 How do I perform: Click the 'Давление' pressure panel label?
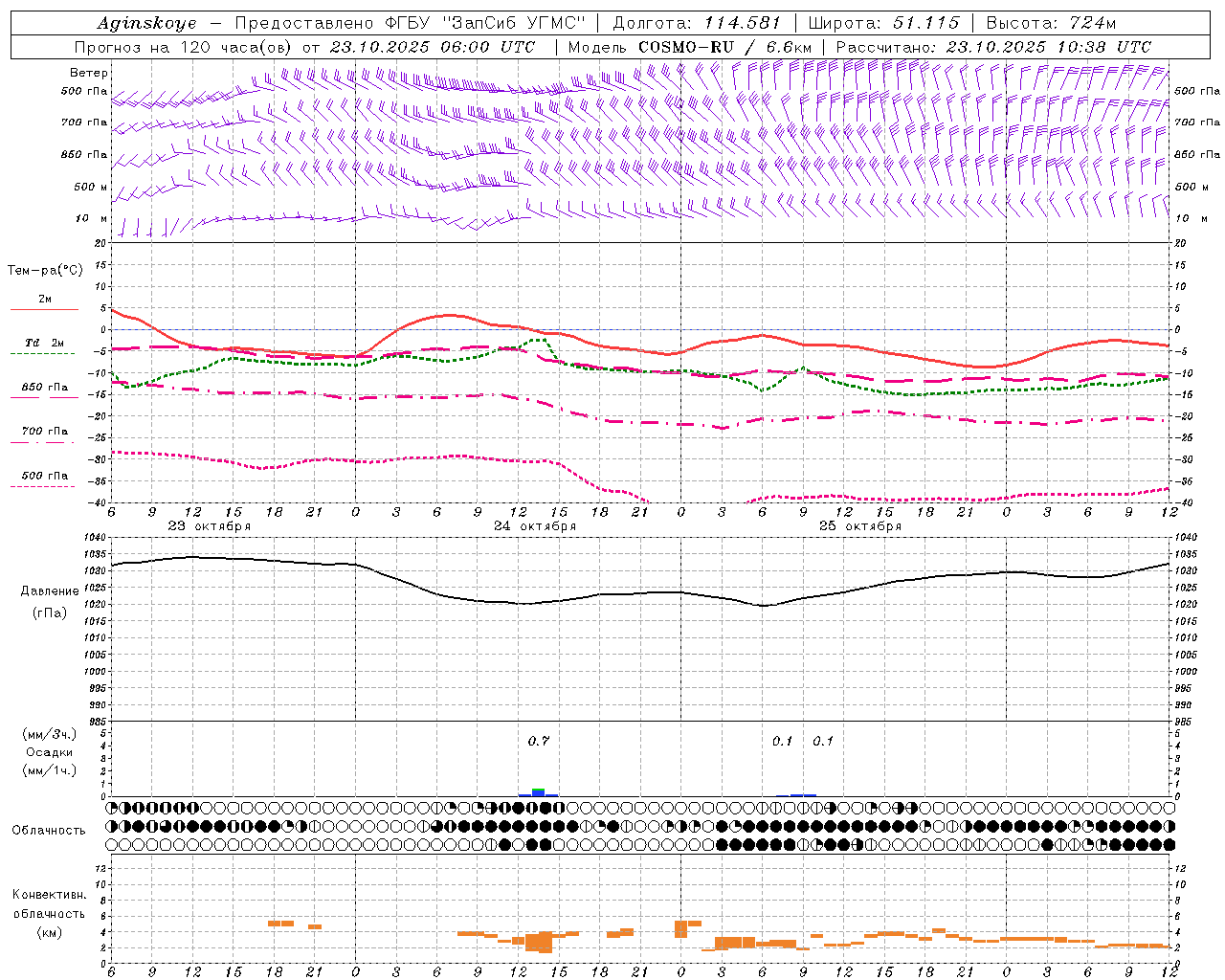coord(50,591)
